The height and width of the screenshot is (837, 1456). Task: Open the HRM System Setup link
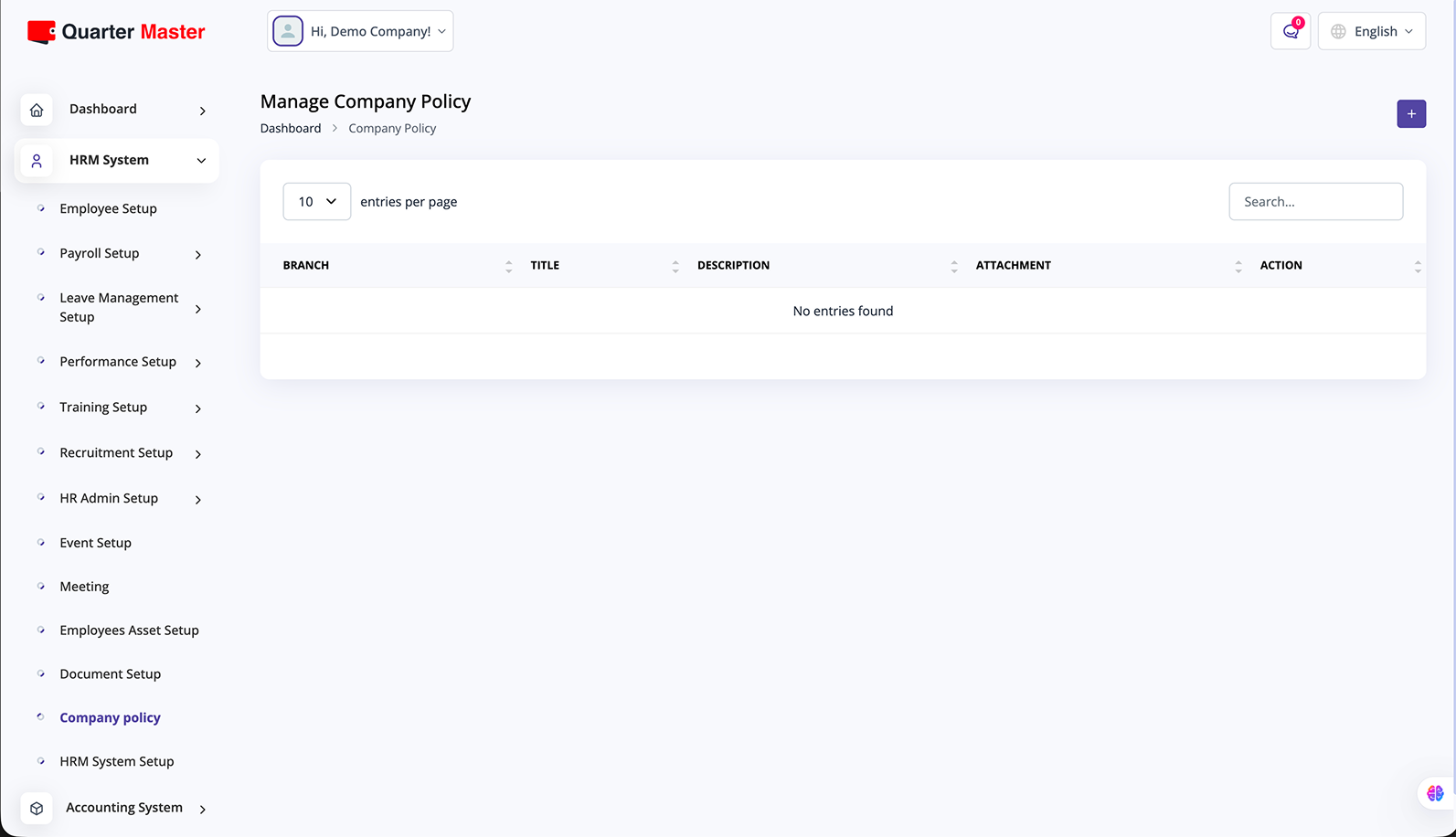pyautogui.click(x=116, y=762)
